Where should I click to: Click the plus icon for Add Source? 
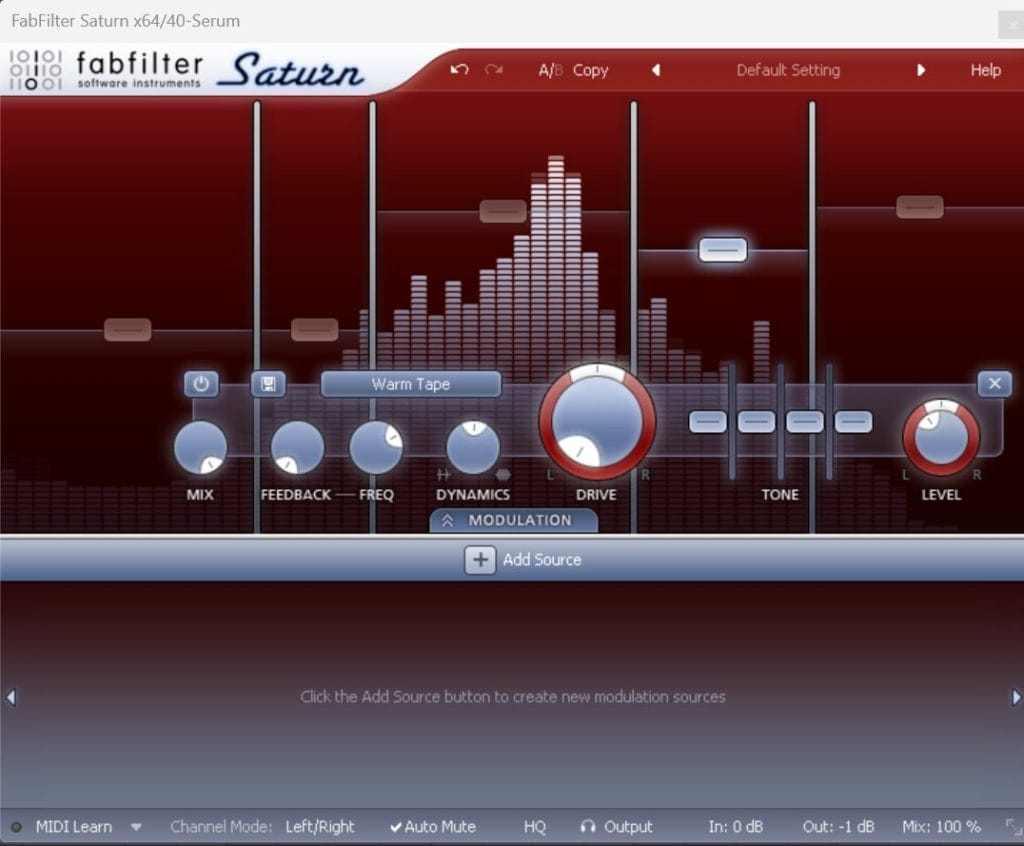(x=480, y=560)
